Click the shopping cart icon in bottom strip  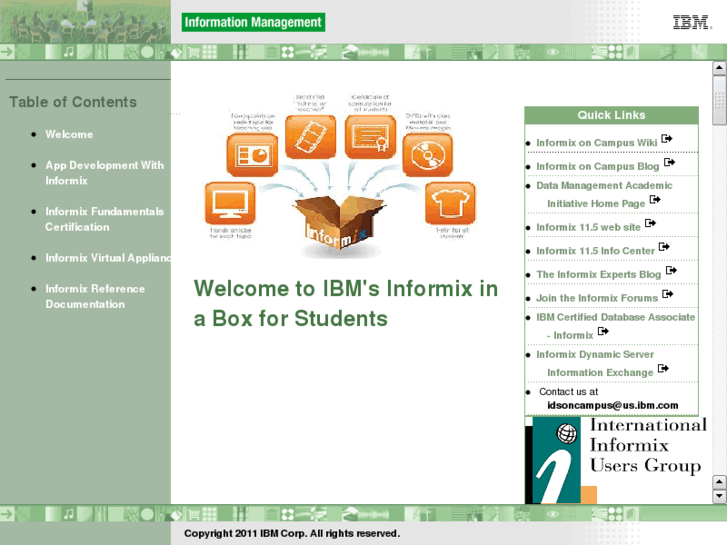point(194,513)
